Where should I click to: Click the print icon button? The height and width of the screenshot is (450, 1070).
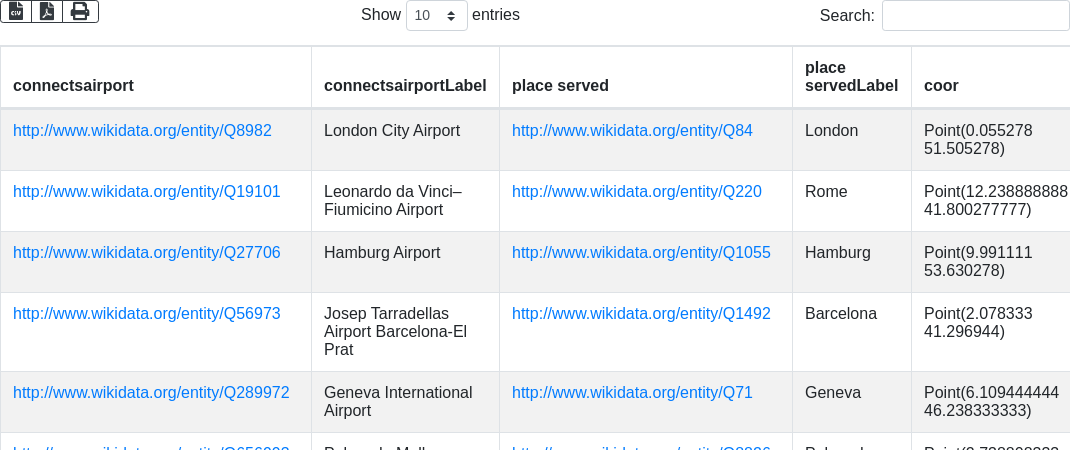(80, 11)
